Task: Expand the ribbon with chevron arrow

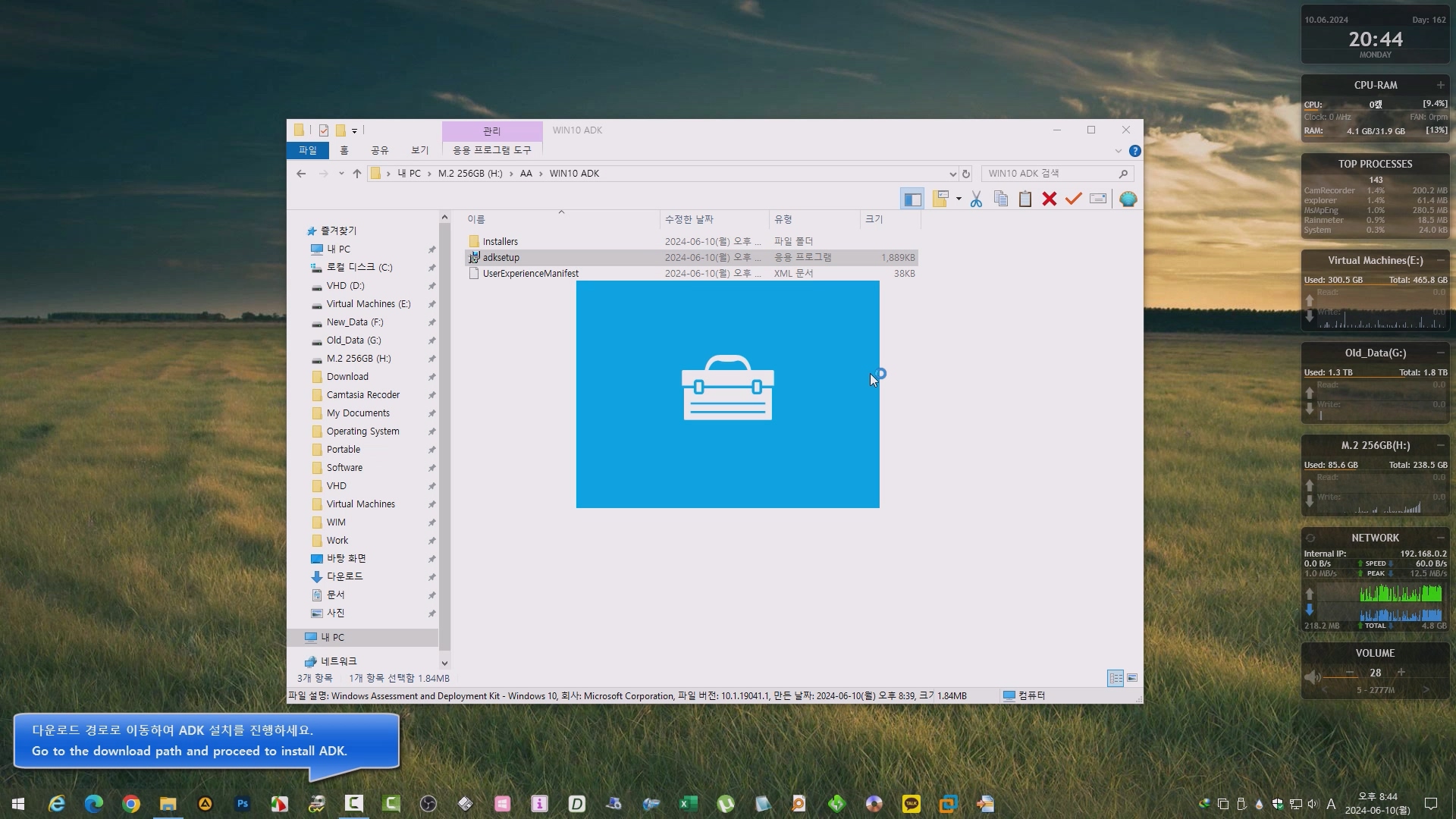Action: tap(1118, 151)
